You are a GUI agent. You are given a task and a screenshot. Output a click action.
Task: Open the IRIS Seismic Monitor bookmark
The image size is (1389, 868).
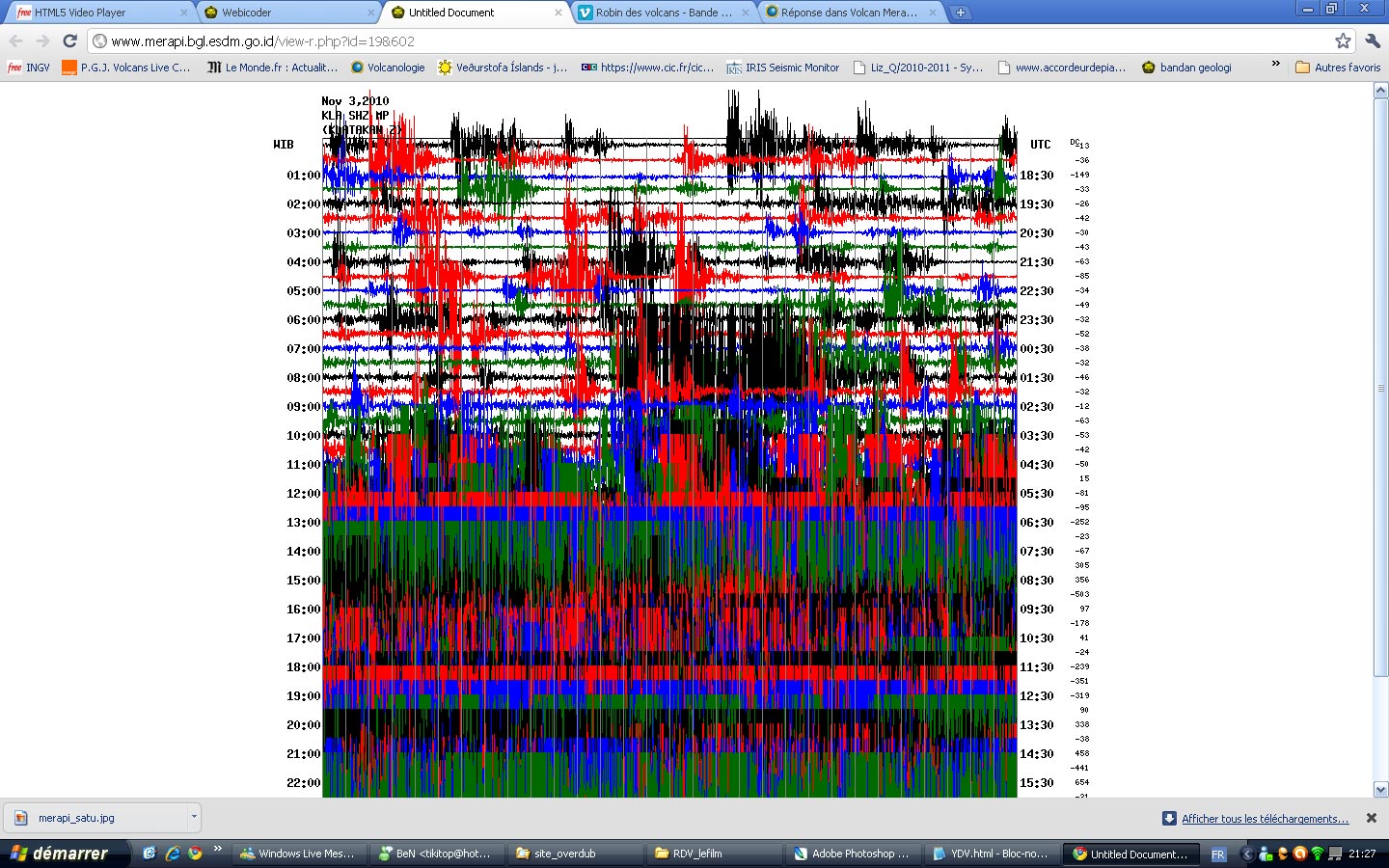tap(783, 68)
